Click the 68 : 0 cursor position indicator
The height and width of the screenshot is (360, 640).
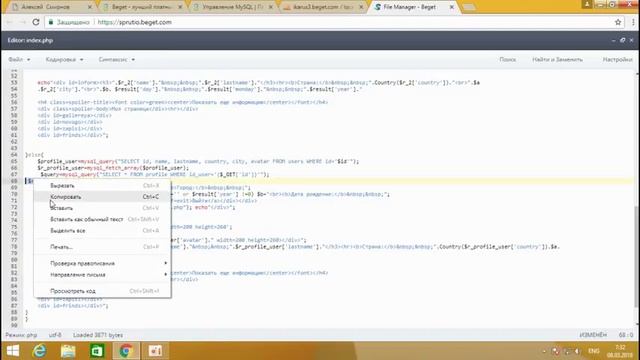coord(626,335)
